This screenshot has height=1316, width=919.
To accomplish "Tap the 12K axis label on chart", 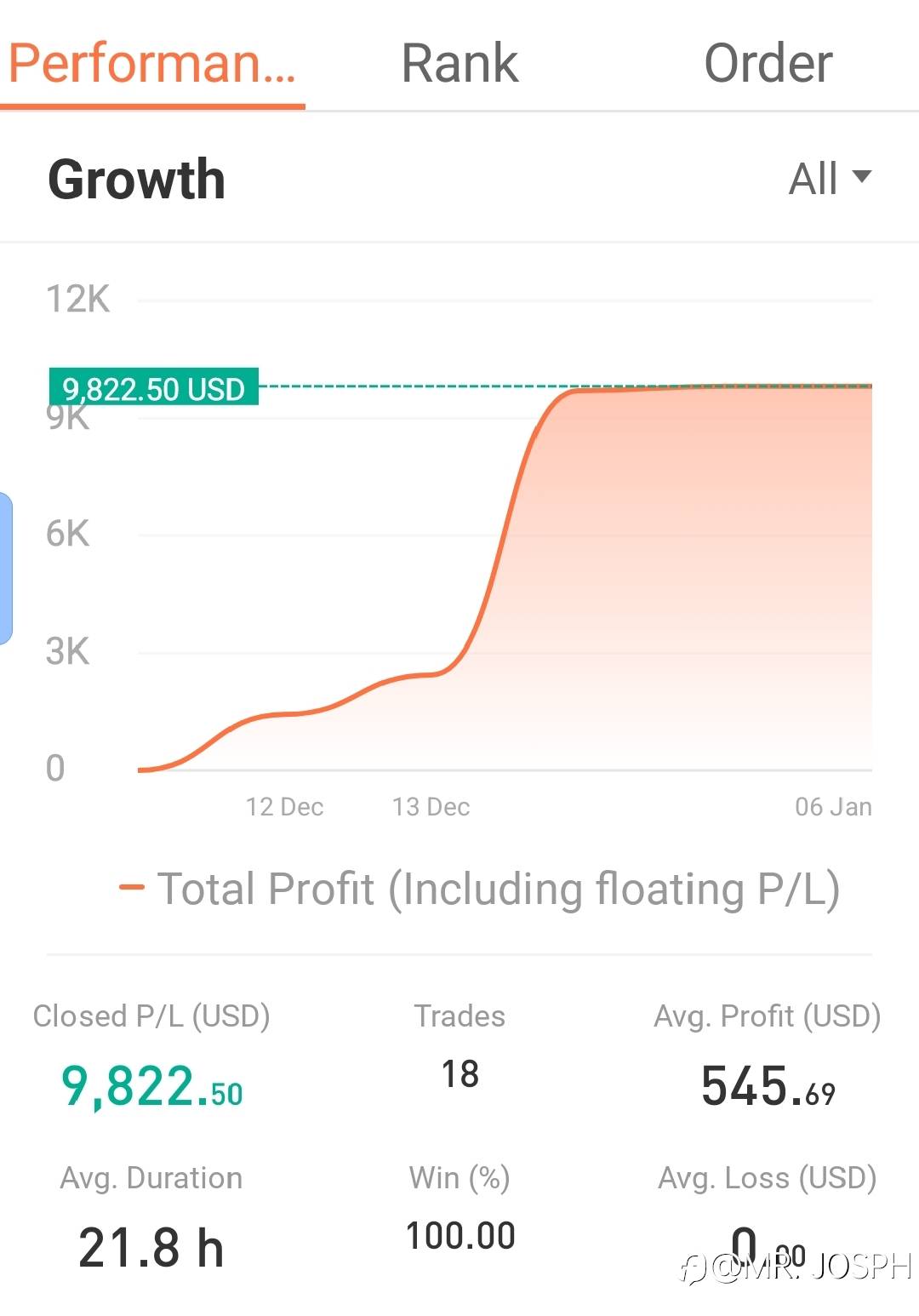I will pyautogui.click(x=77, y=300).
